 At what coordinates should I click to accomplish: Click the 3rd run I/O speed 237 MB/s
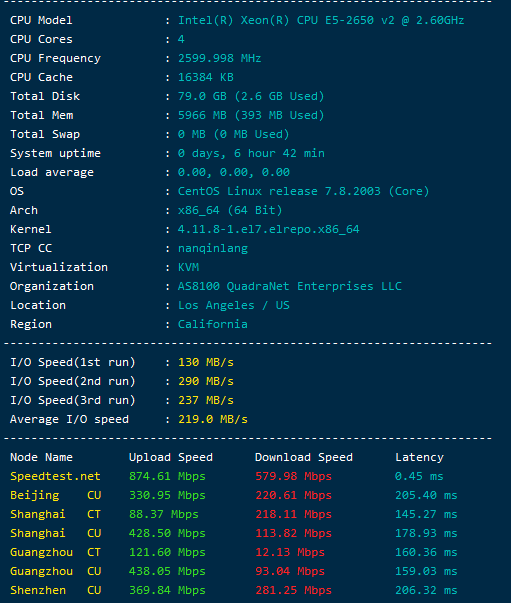tap(206, 400)
